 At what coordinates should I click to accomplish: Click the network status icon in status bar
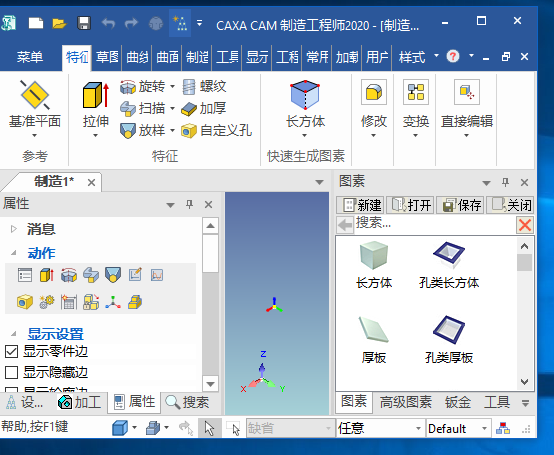coord(503,429)
